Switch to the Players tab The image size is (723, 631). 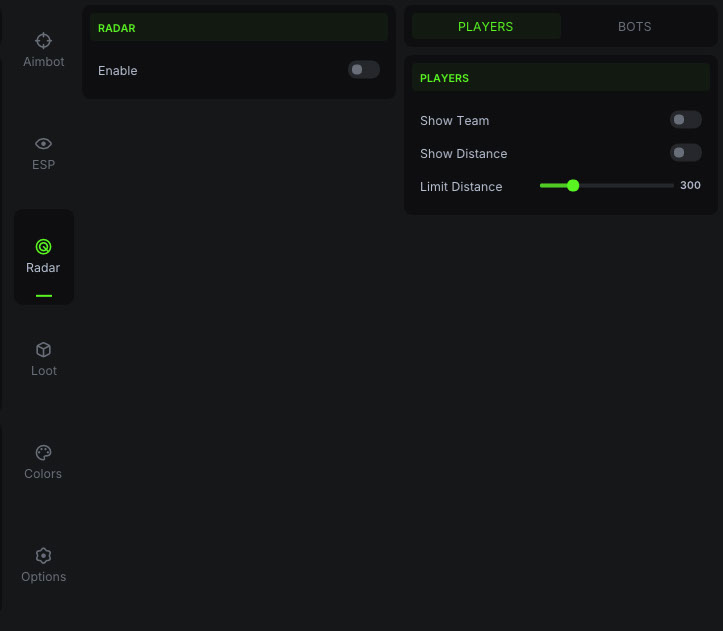(485, 27)
